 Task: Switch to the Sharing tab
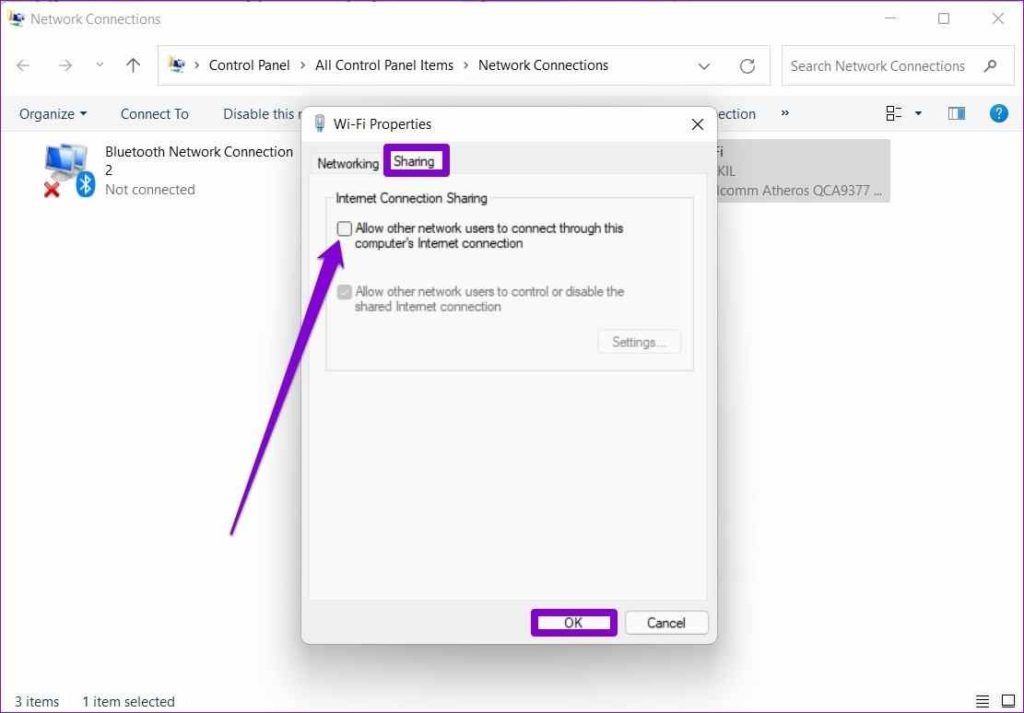tap(414, 161)
